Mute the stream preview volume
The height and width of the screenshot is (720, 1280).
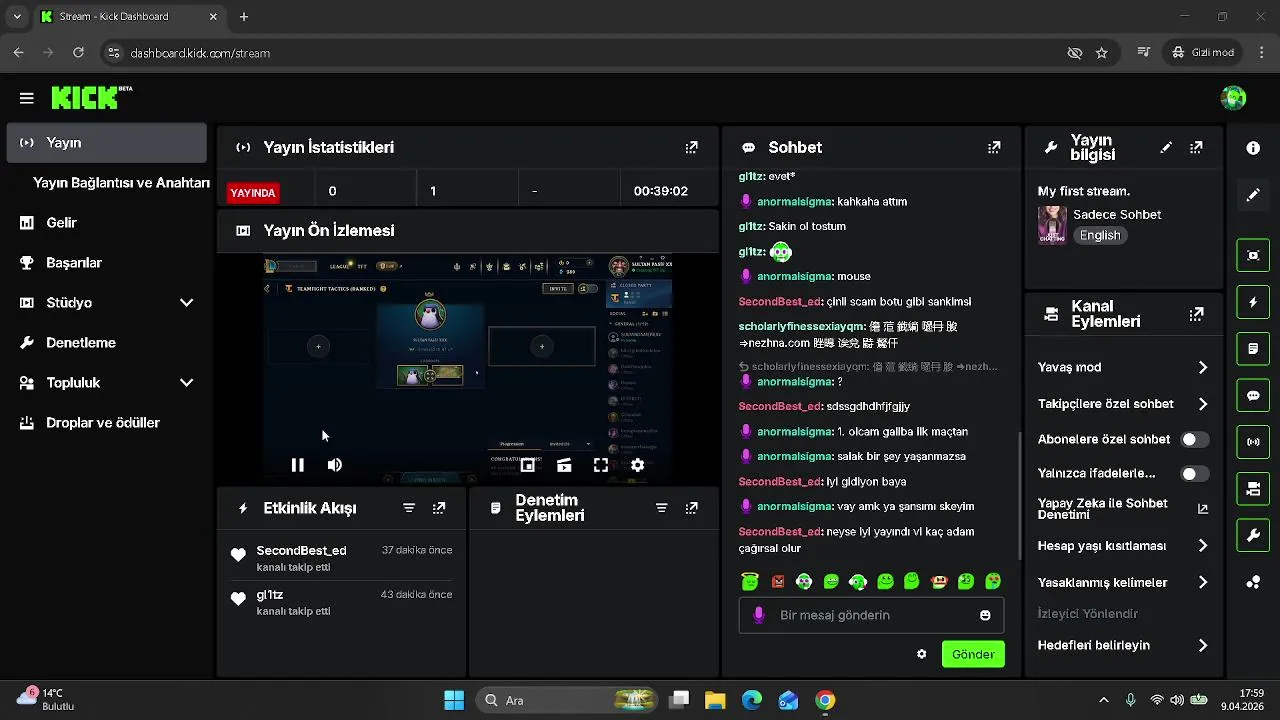pyautogui.click(x=335, y=465)
